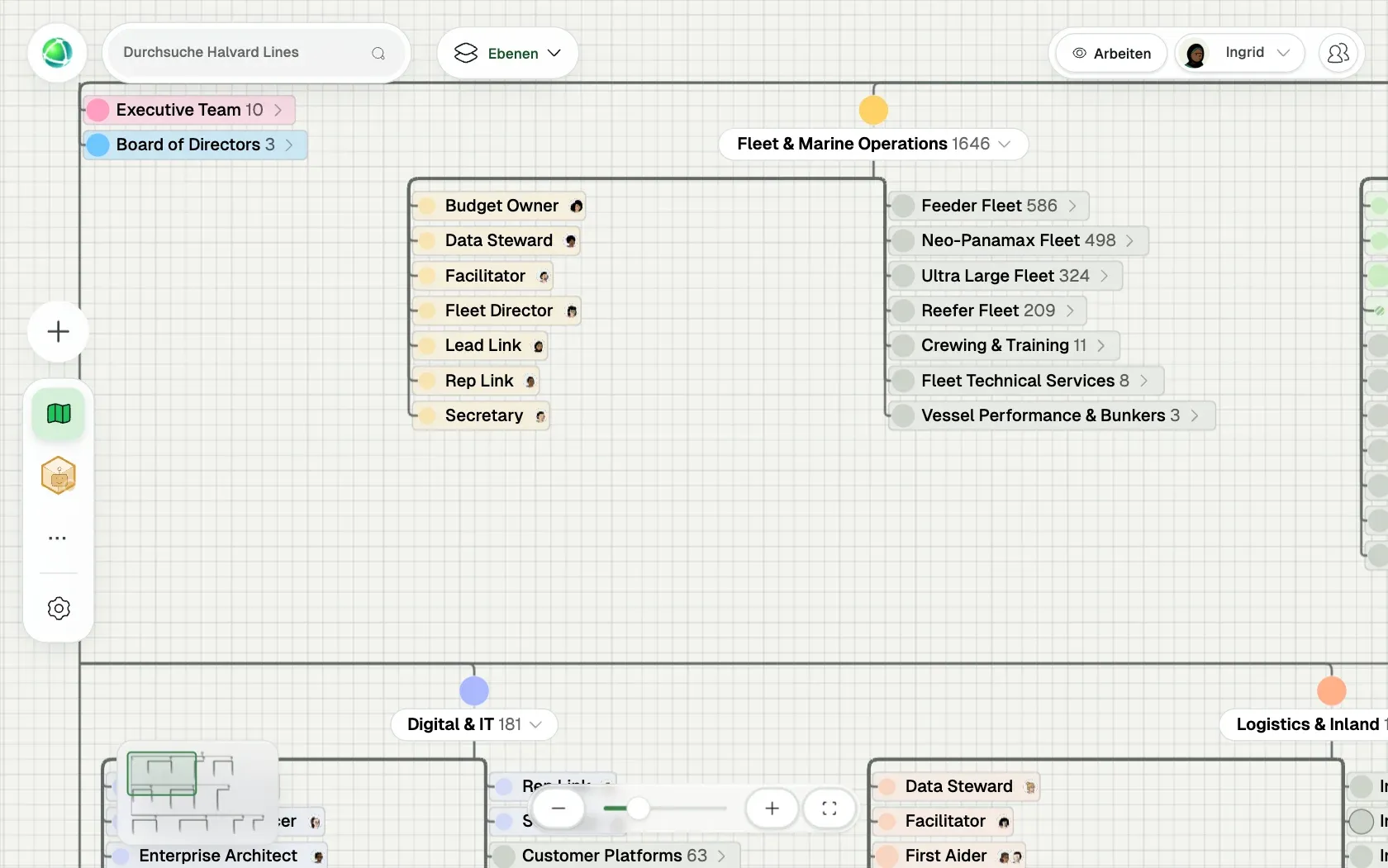Open the Ebenen layers dropdown
1388x868 pixels.
(507, 54)
